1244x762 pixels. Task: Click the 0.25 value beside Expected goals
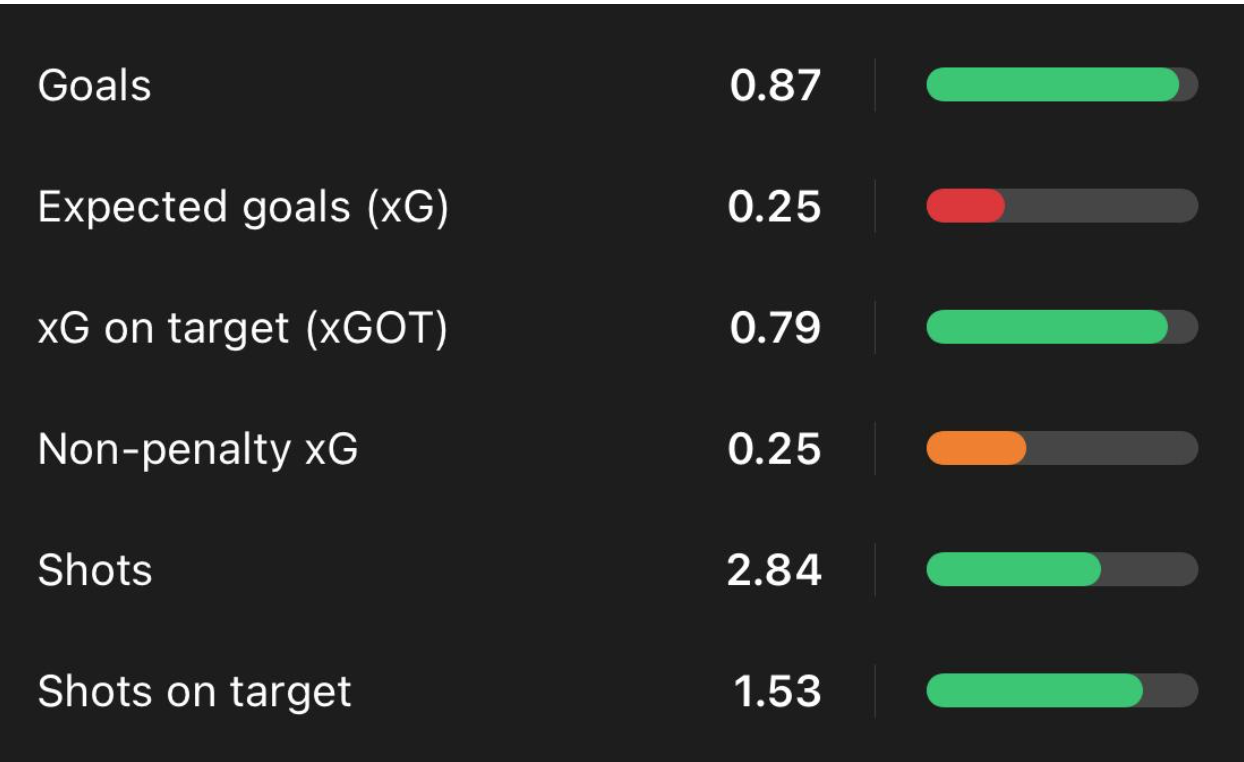point(775,207)
